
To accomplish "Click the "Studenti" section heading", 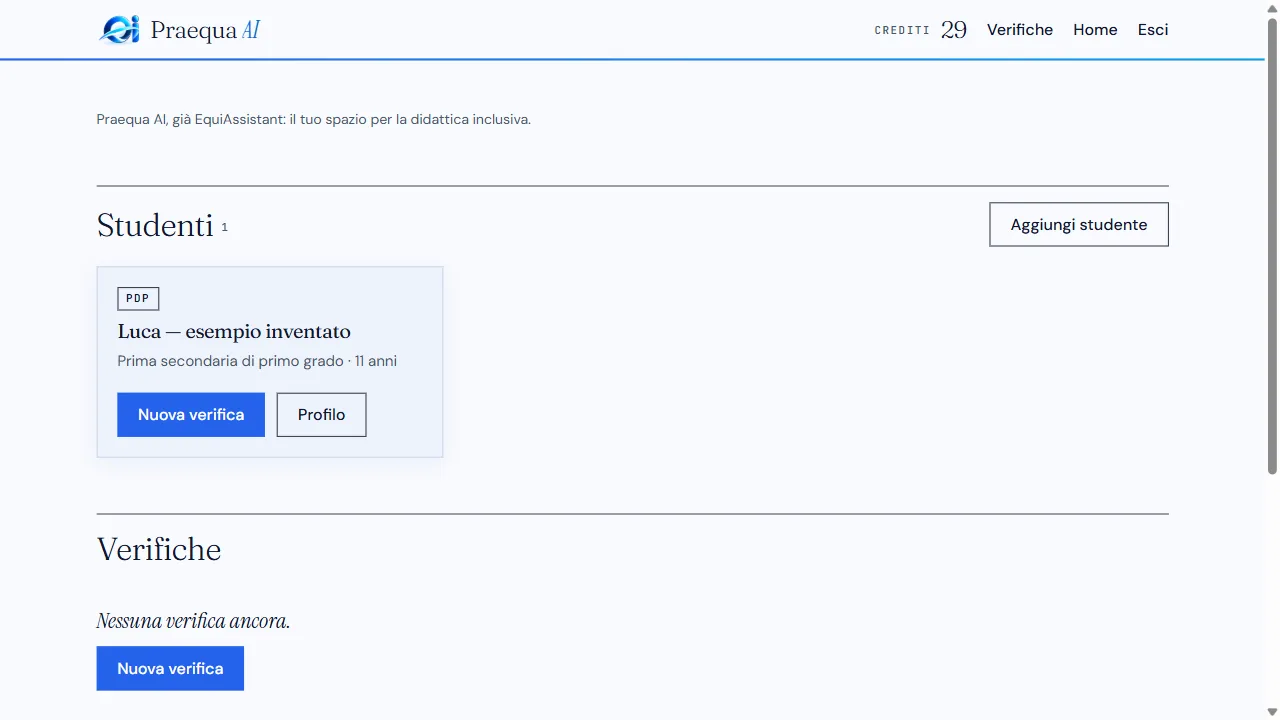I will click(155, 226).
